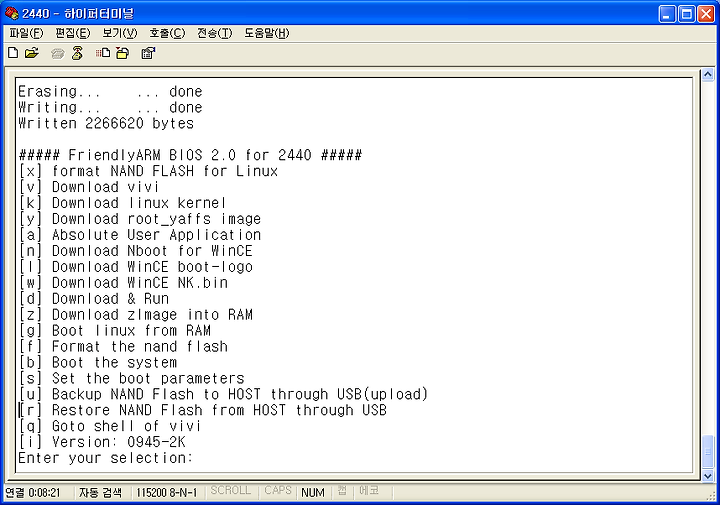Click the '[n] Download Nboot for WinCE' line
The image size is (720, 505).
pyautogui.click(x=135, y=251)
